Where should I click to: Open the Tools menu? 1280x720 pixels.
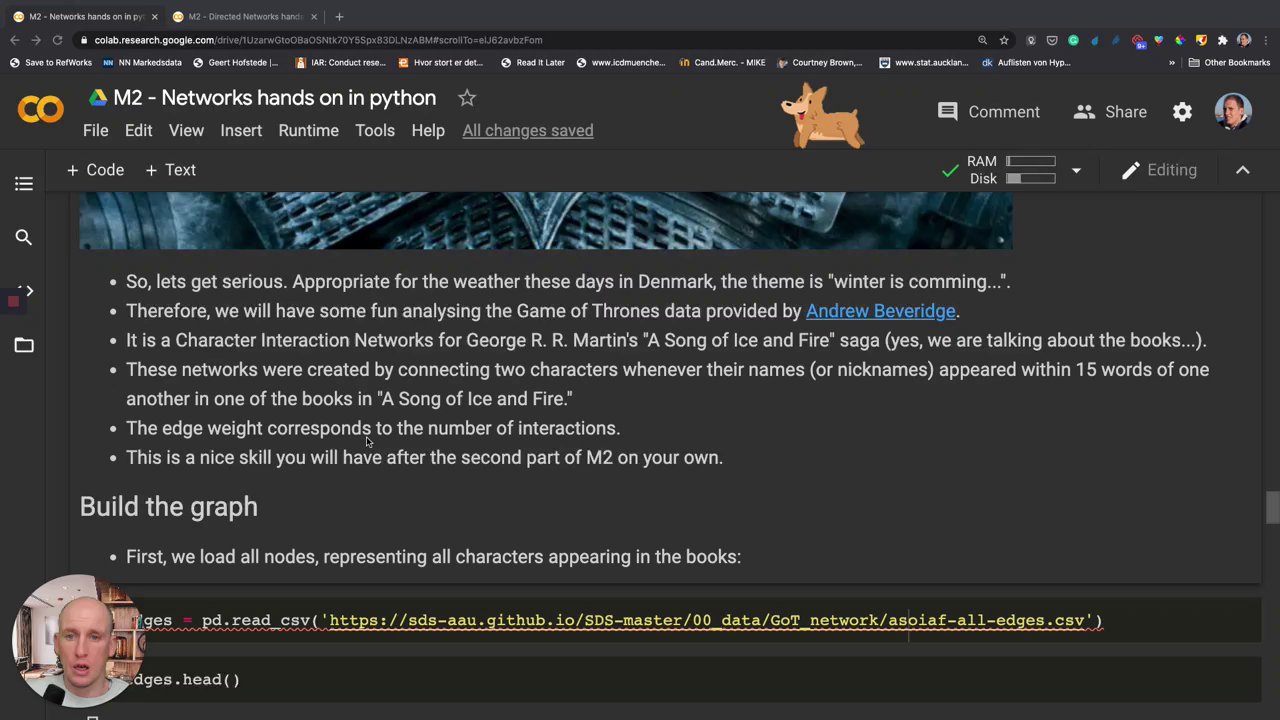coord(375,130)
